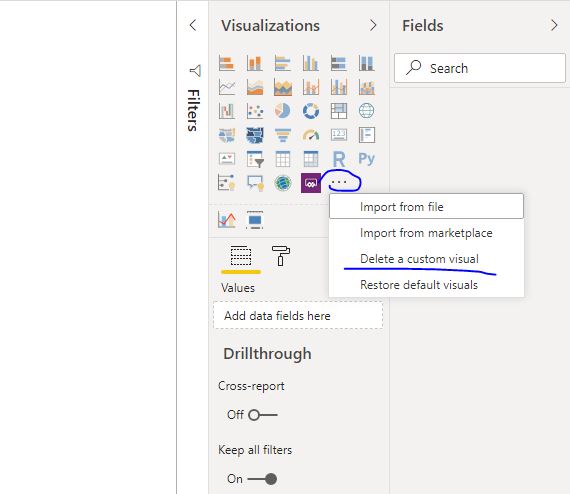570x494 pixels.
Task: Select Line and clustered column chart visual
Action: [338, 87]
